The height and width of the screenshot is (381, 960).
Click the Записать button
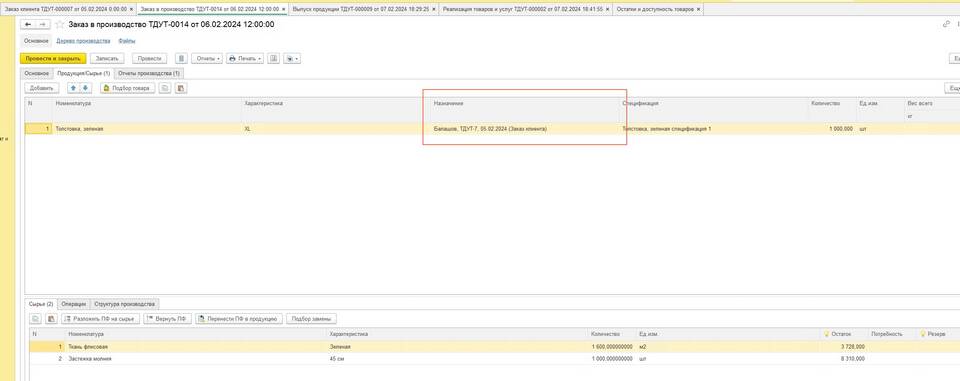tap(107, 58)
